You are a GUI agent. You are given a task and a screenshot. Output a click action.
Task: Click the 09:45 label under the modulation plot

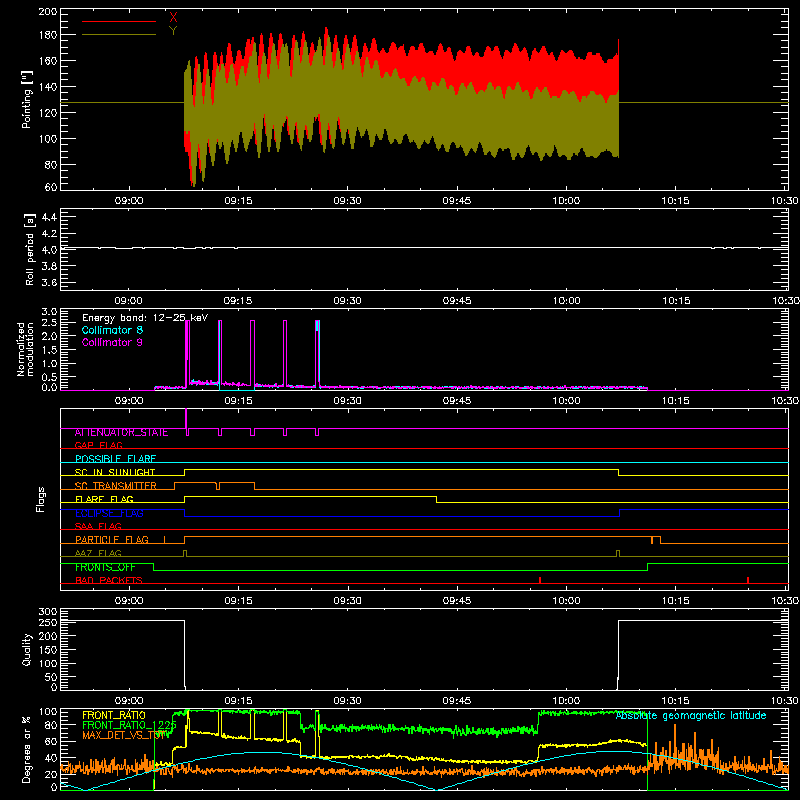click(457, 401)
